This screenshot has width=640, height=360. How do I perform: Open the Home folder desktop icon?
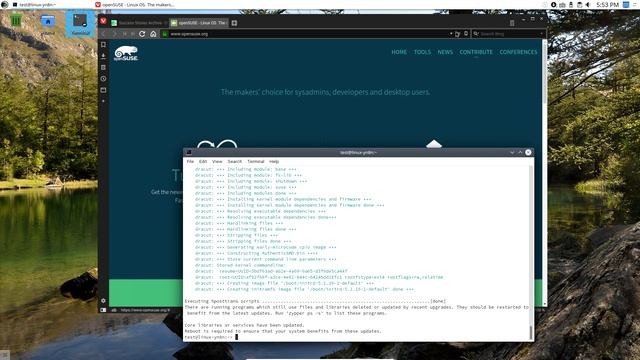pyautogui.click(x=48, y=23)
